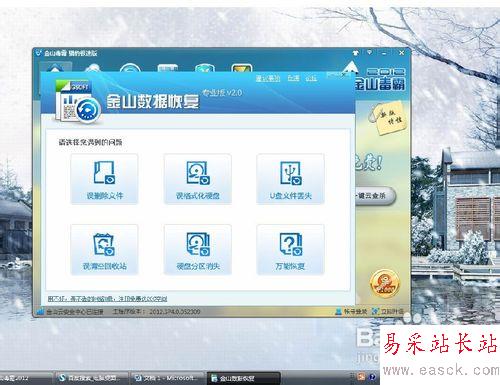Click the orange icon in the system tray
This screenshot has width=500, height=385.
pos(361,377)
